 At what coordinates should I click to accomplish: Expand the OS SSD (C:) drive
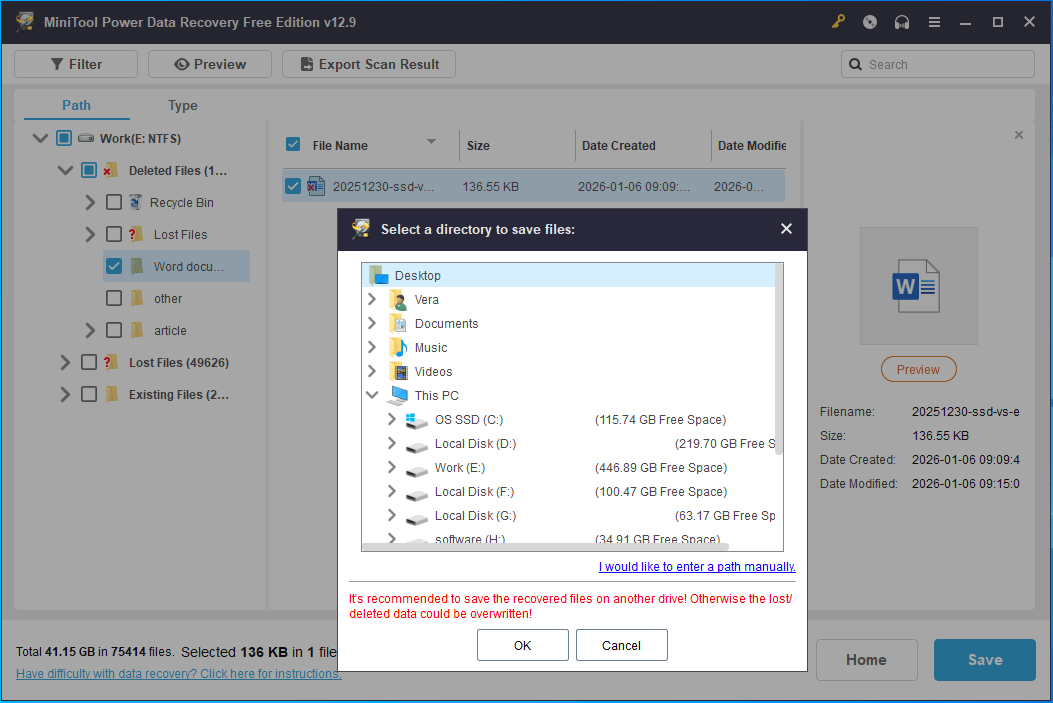(392, 419)
